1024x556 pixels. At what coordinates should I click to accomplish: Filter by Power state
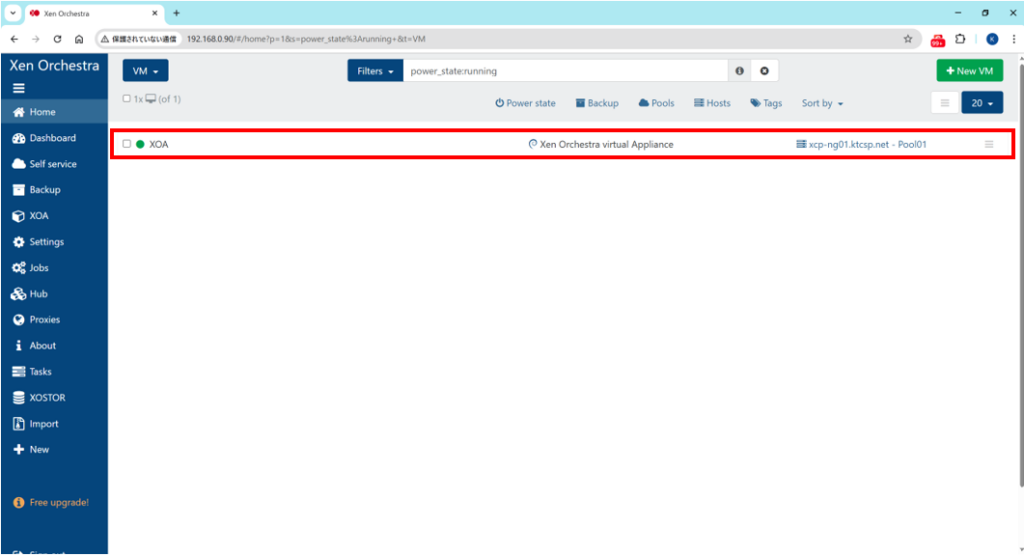click(x=525, y=103)
